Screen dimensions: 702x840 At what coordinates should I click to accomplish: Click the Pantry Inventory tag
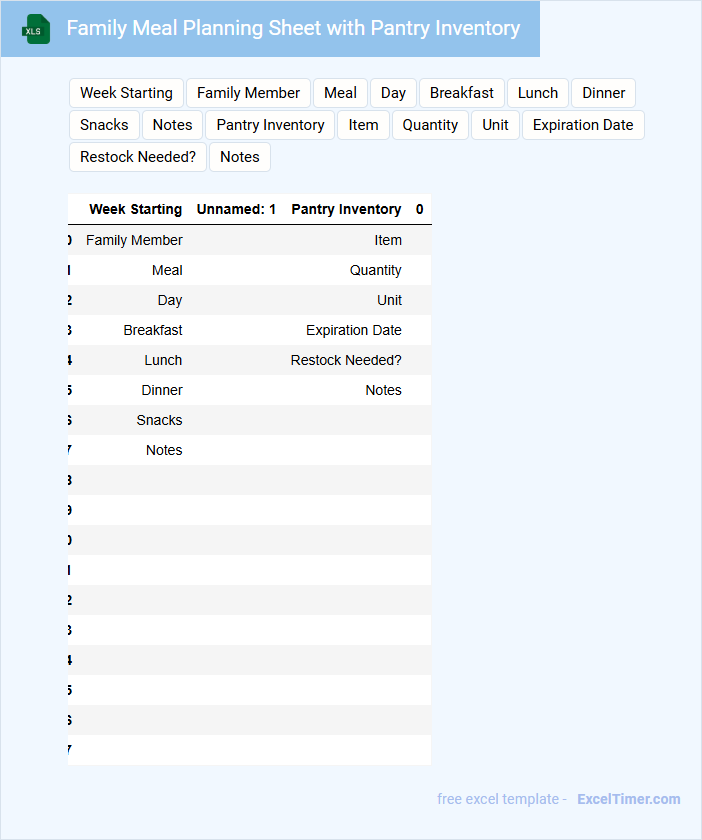tap(270, 125)
